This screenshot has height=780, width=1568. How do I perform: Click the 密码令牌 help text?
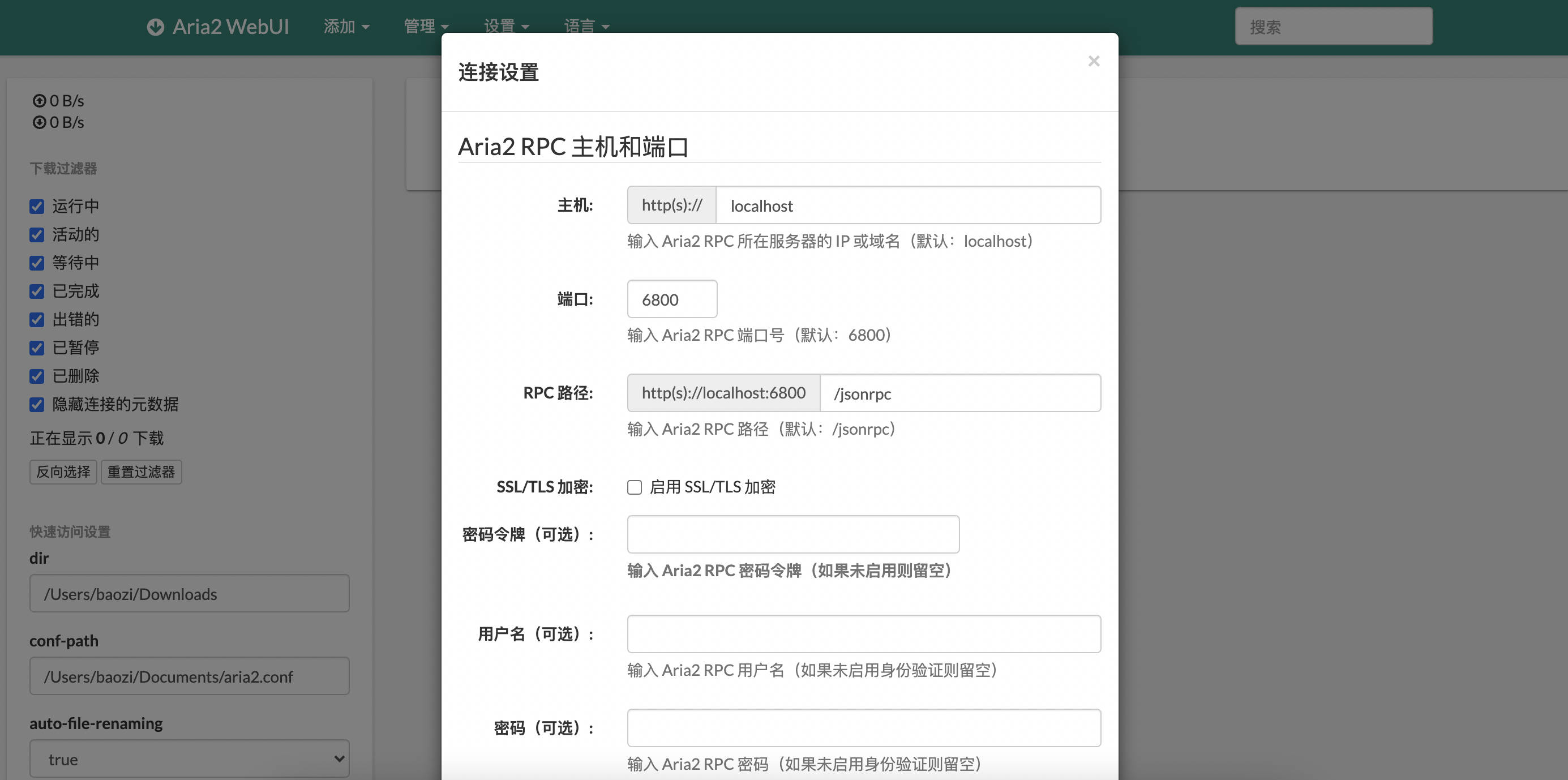click(x=790, y=571)
